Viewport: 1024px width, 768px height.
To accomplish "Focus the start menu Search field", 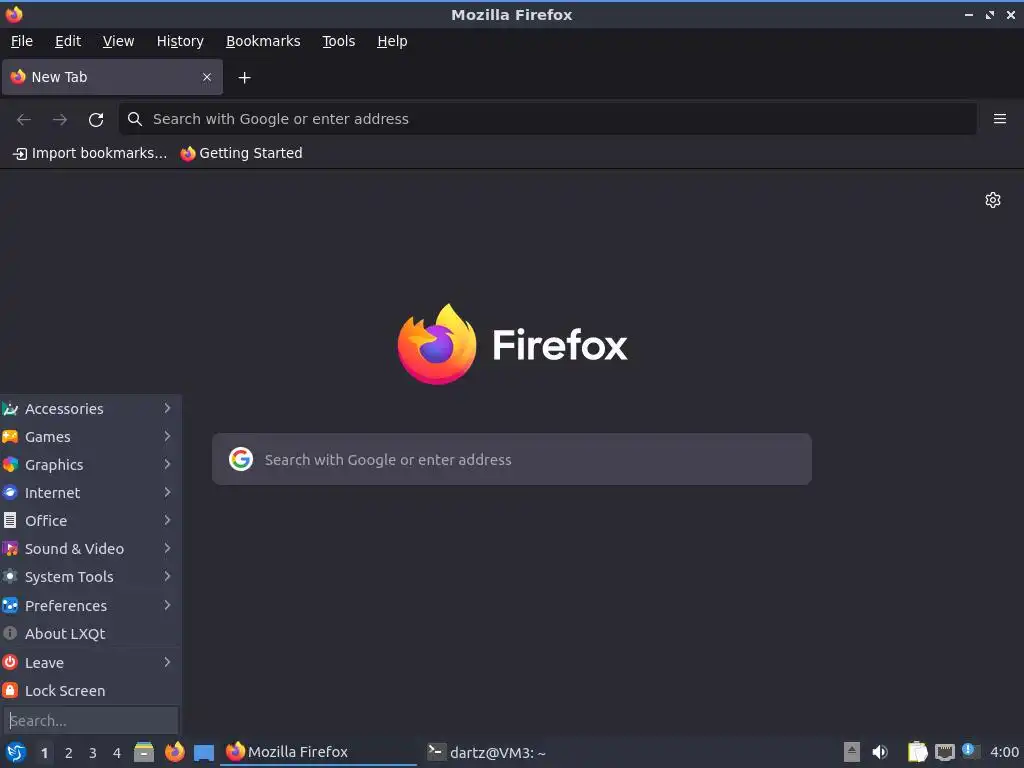I will pos(91,721).
